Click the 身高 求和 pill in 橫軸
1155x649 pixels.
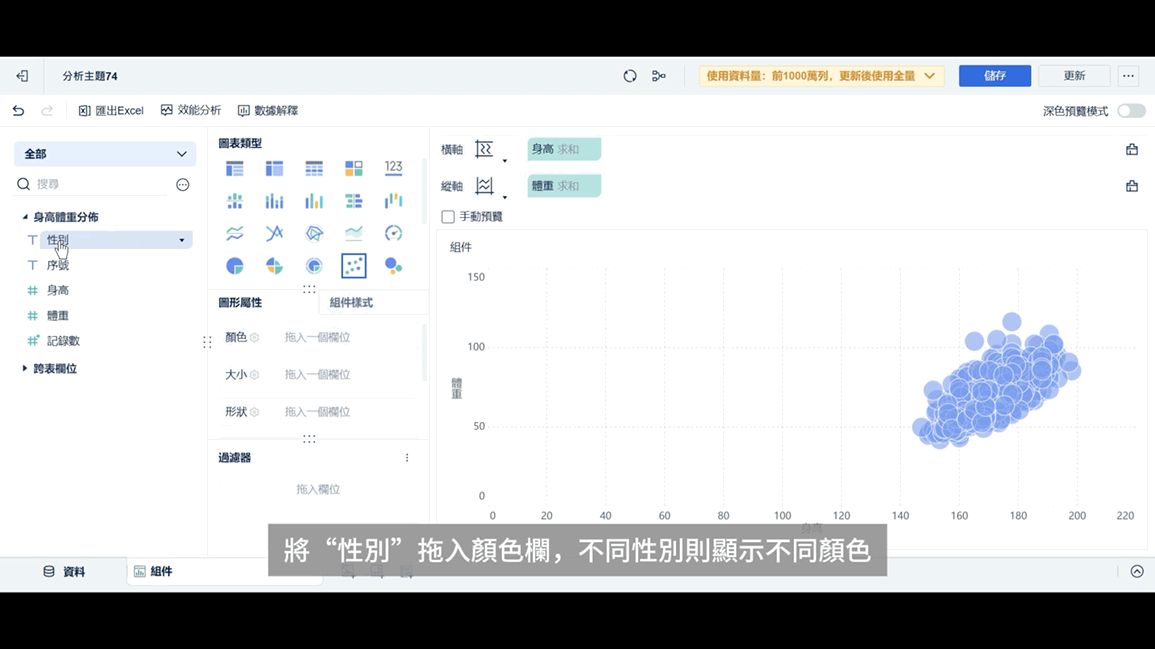click(x=564, y=150)
